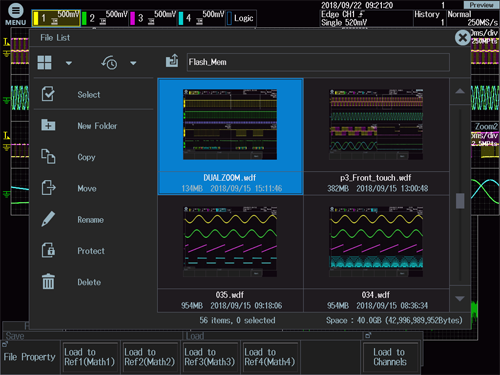Click the yellow channel 1 color bar
Screen dimensions: 500x375
coord(36,18)
